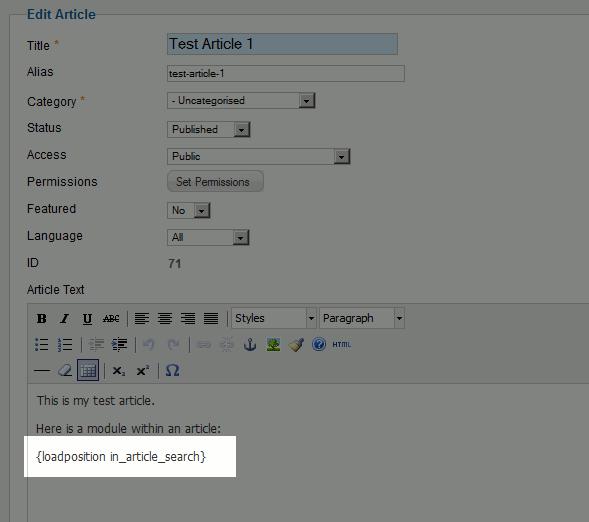The width and height of the screenshot is (589, 522).
Task: Insert a special character Omega
Action: (172, 371)
